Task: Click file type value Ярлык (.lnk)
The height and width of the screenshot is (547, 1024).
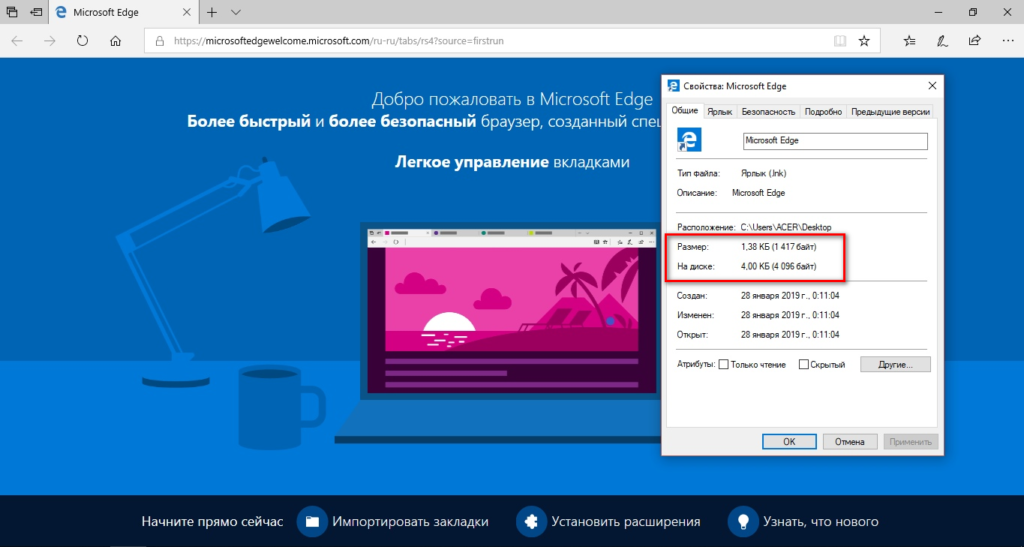Action: pyautogui.click(x=763, y=173)
